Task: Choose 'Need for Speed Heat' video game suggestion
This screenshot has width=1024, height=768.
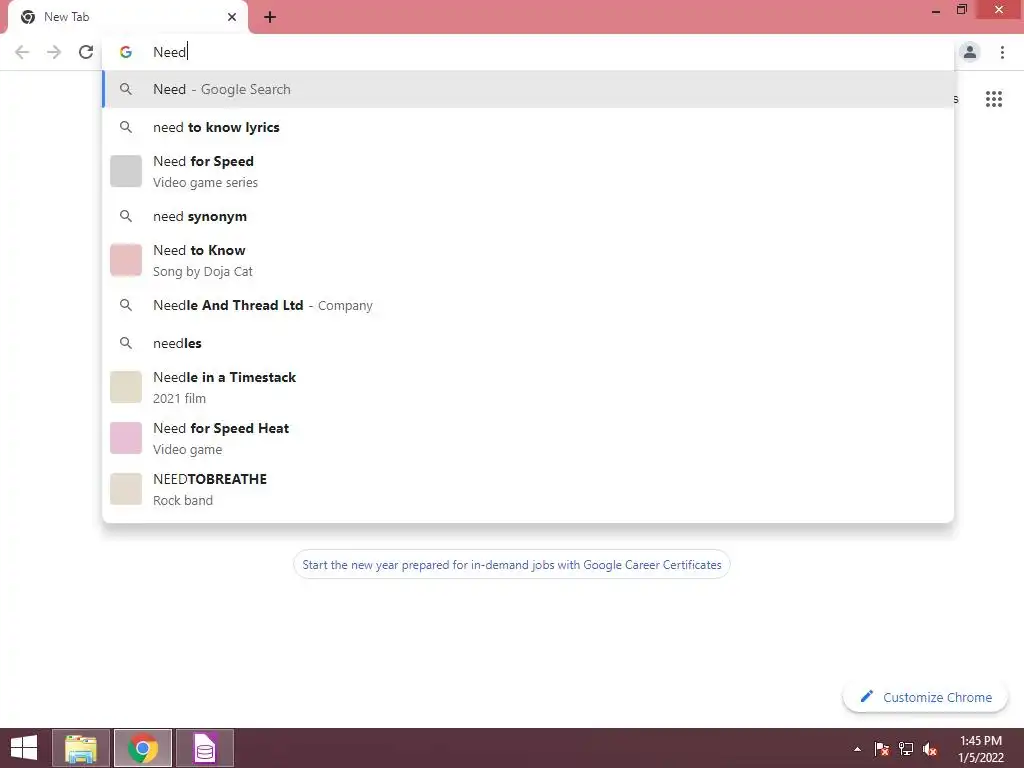Action: click(x=528, y=438)
